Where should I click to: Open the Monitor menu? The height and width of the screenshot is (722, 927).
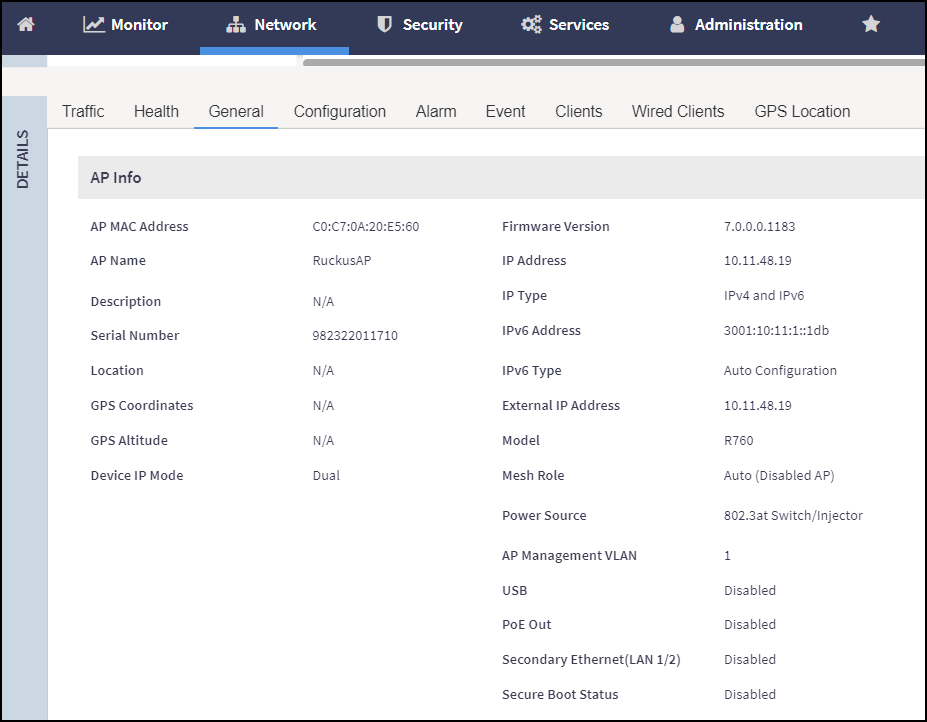tap(125, 25)
